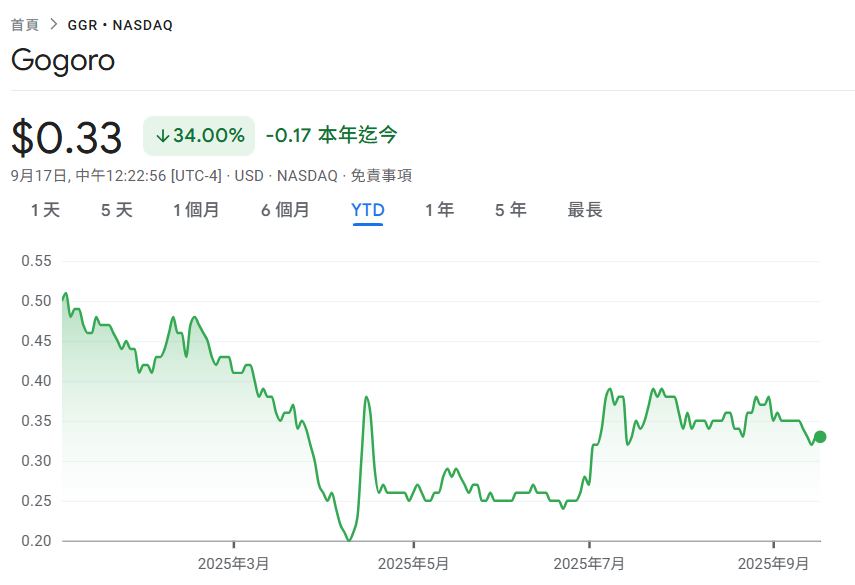The height and width of the screenshot is (585, 855).
Task: Click the Gogoro company title heading
Action: coord(63,61)
